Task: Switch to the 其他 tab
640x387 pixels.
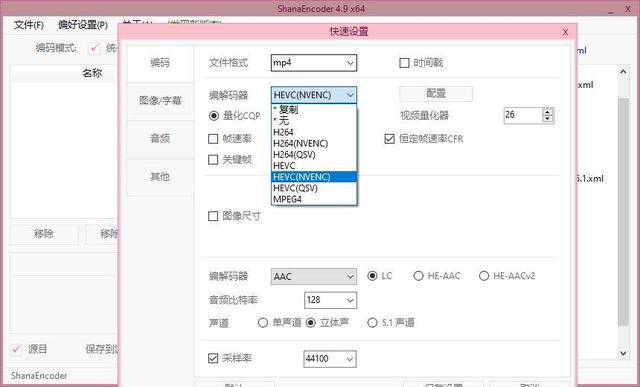Action: click(160, 176)
